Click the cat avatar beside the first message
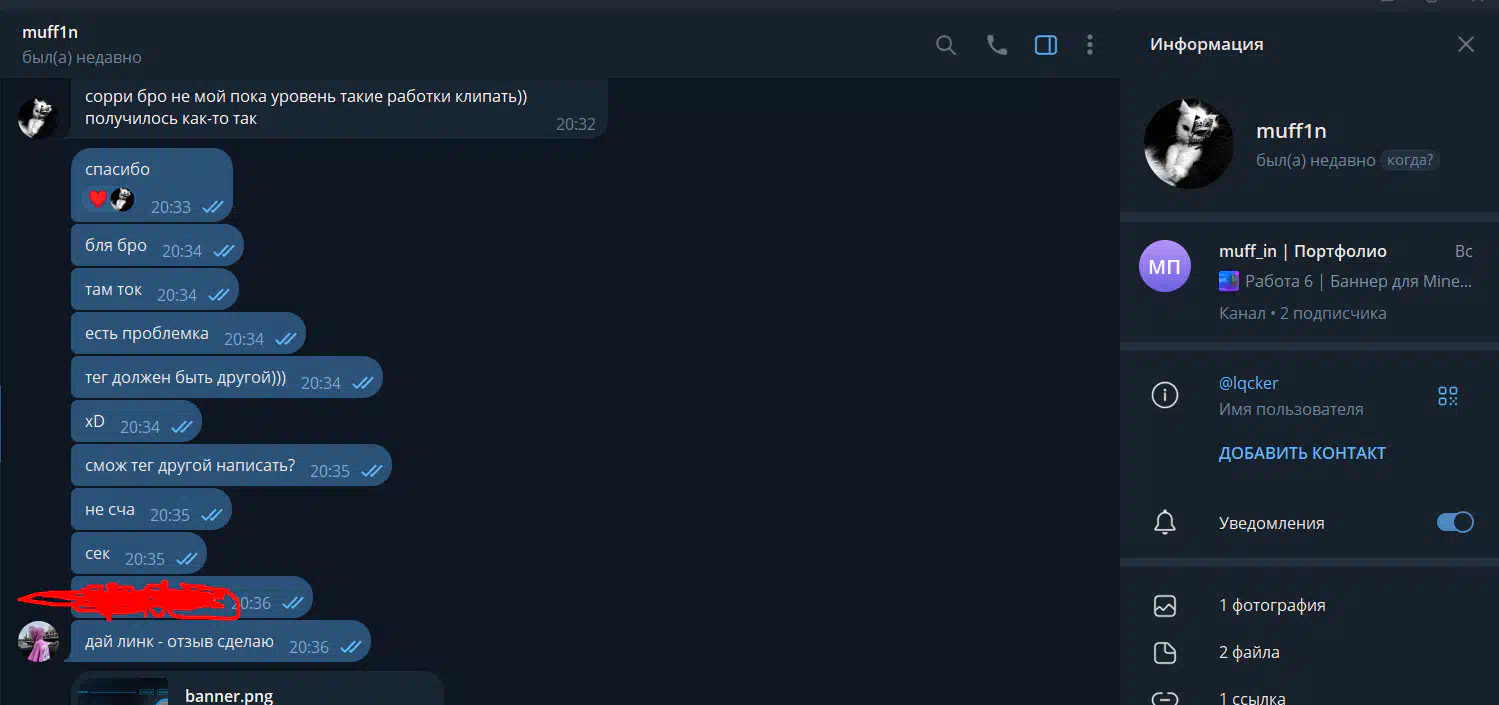 click(38, 118)
